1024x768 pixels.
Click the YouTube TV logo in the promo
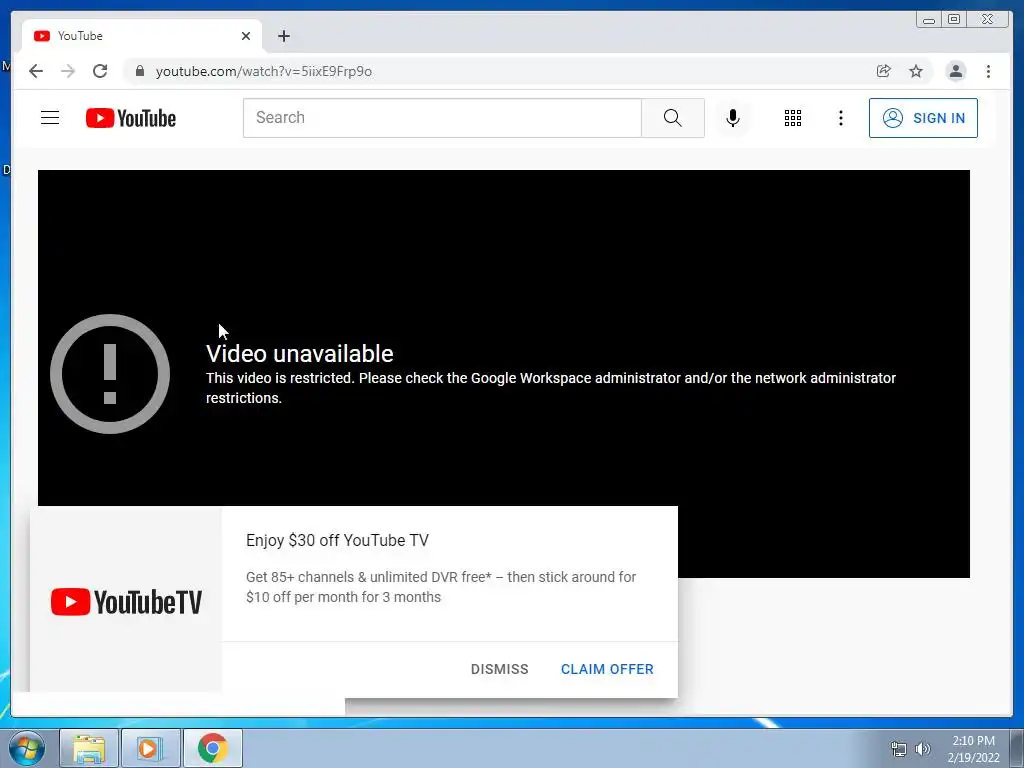126,601
